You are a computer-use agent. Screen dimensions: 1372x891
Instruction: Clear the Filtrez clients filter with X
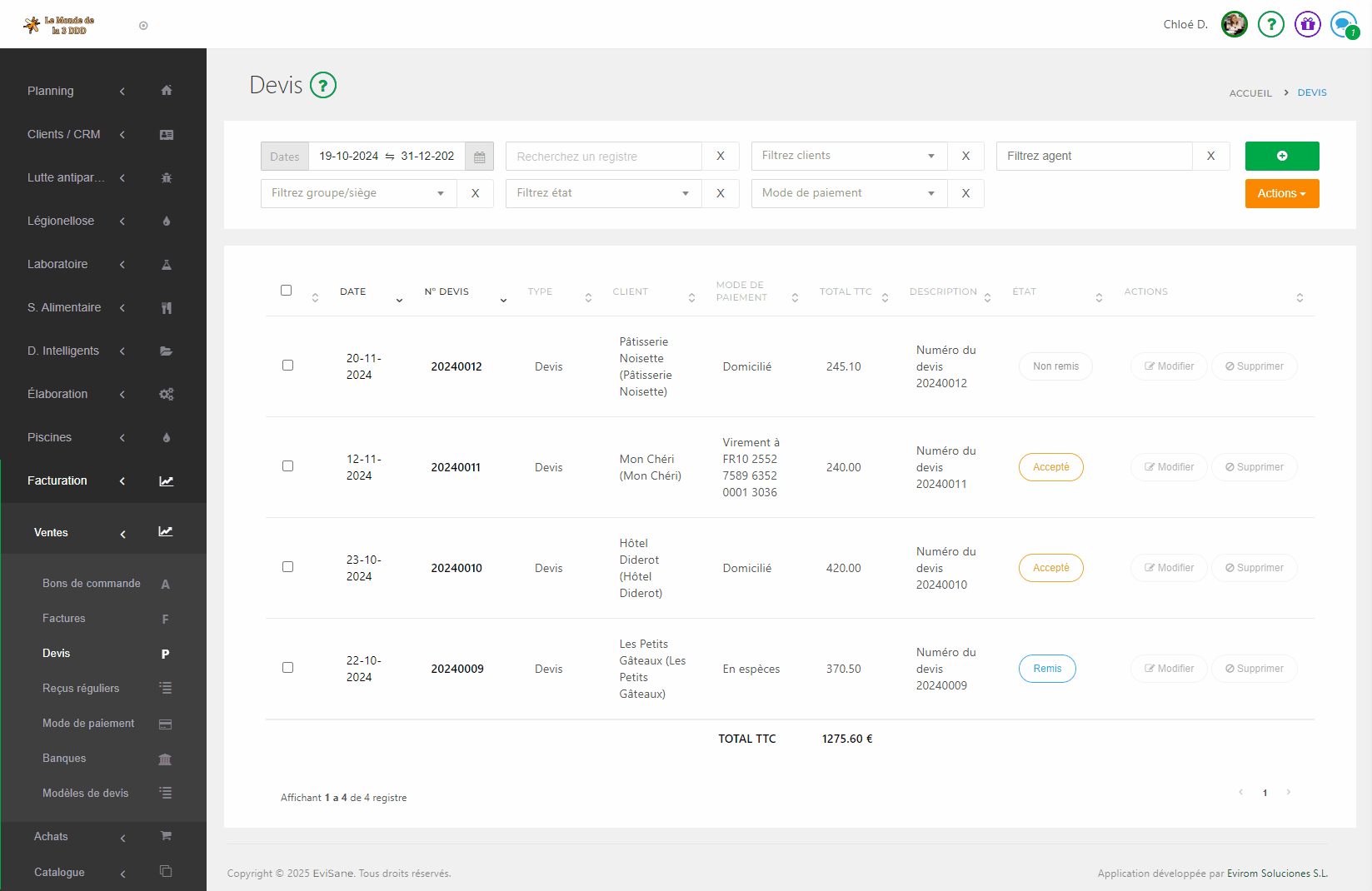965,156
